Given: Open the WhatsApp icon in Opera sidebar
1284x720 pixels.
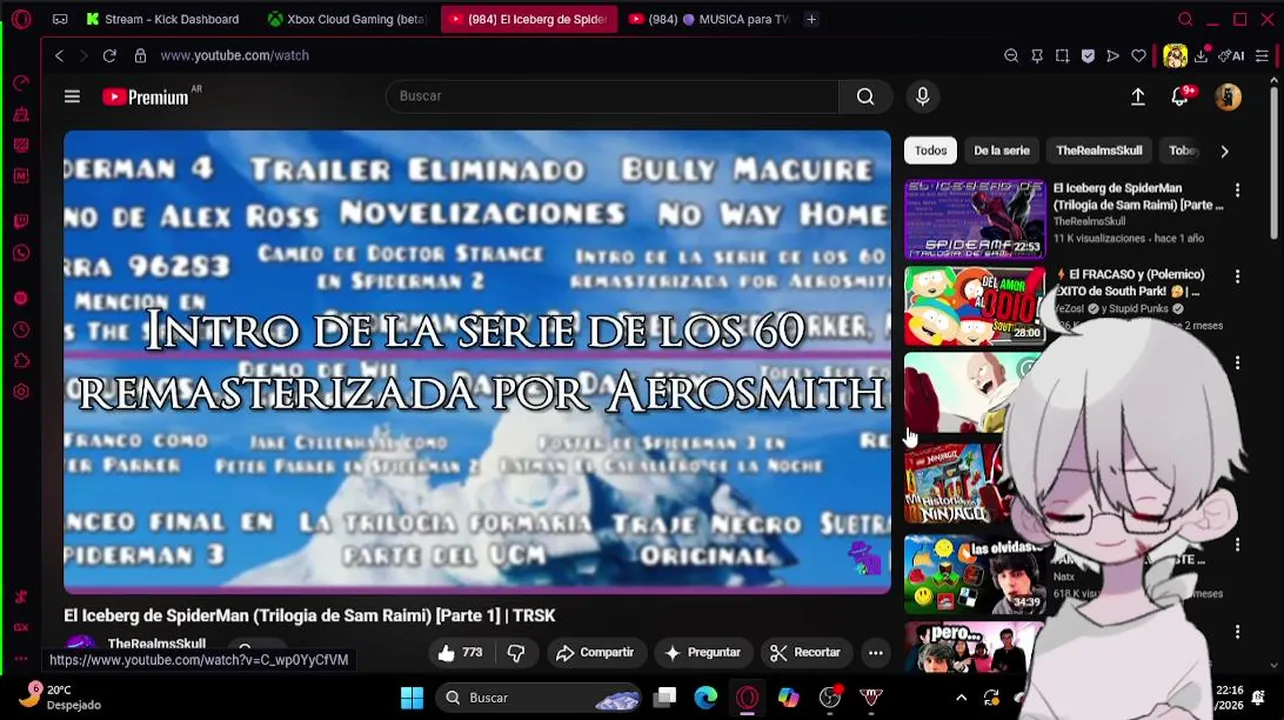Looking at the screenshot, I should (21, 253).
